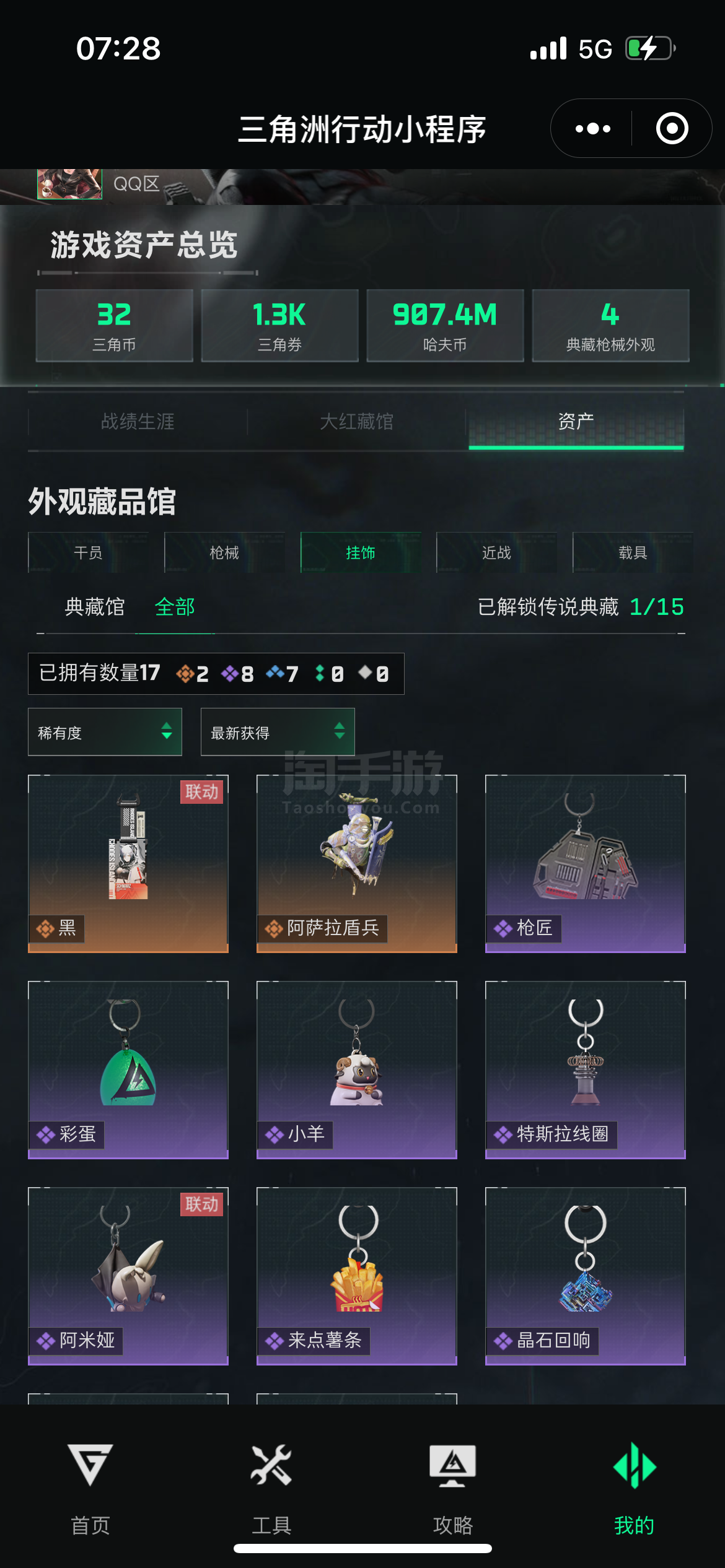
Task: Switch to the 大红藏馆 tab
Action: pos(356,422)
